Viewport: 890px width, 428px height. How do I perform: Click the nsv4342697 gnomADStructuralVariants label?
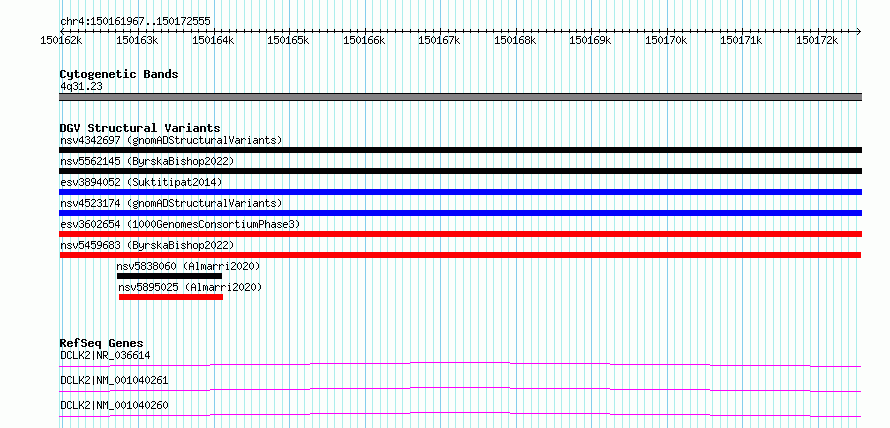(x=171, y=140)
